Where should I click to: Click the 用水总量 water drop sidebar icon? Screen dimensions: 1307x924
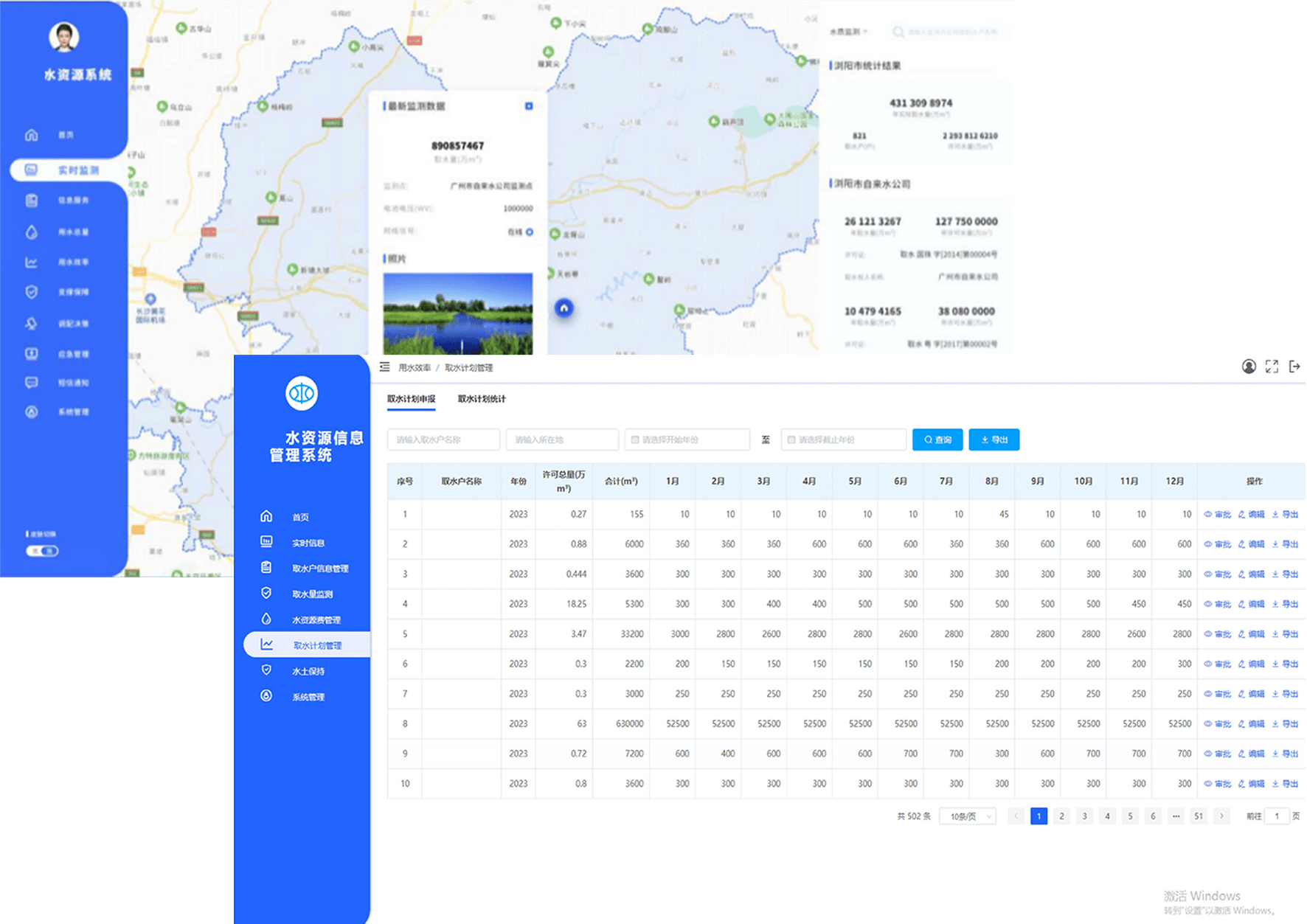[32, 232]
